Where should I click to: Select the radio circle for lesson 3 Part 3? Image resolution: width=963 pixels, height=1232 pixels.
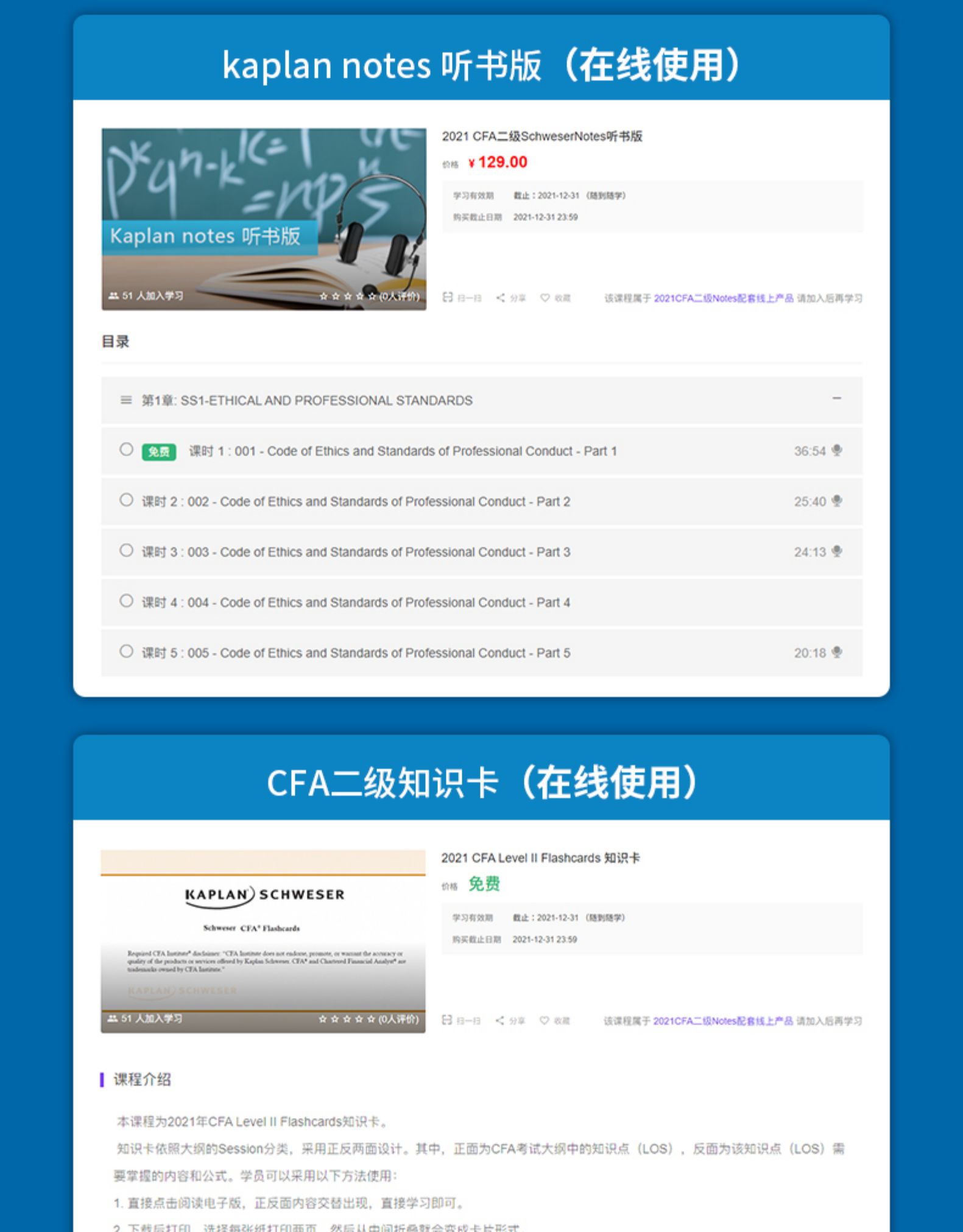point(126,551)
